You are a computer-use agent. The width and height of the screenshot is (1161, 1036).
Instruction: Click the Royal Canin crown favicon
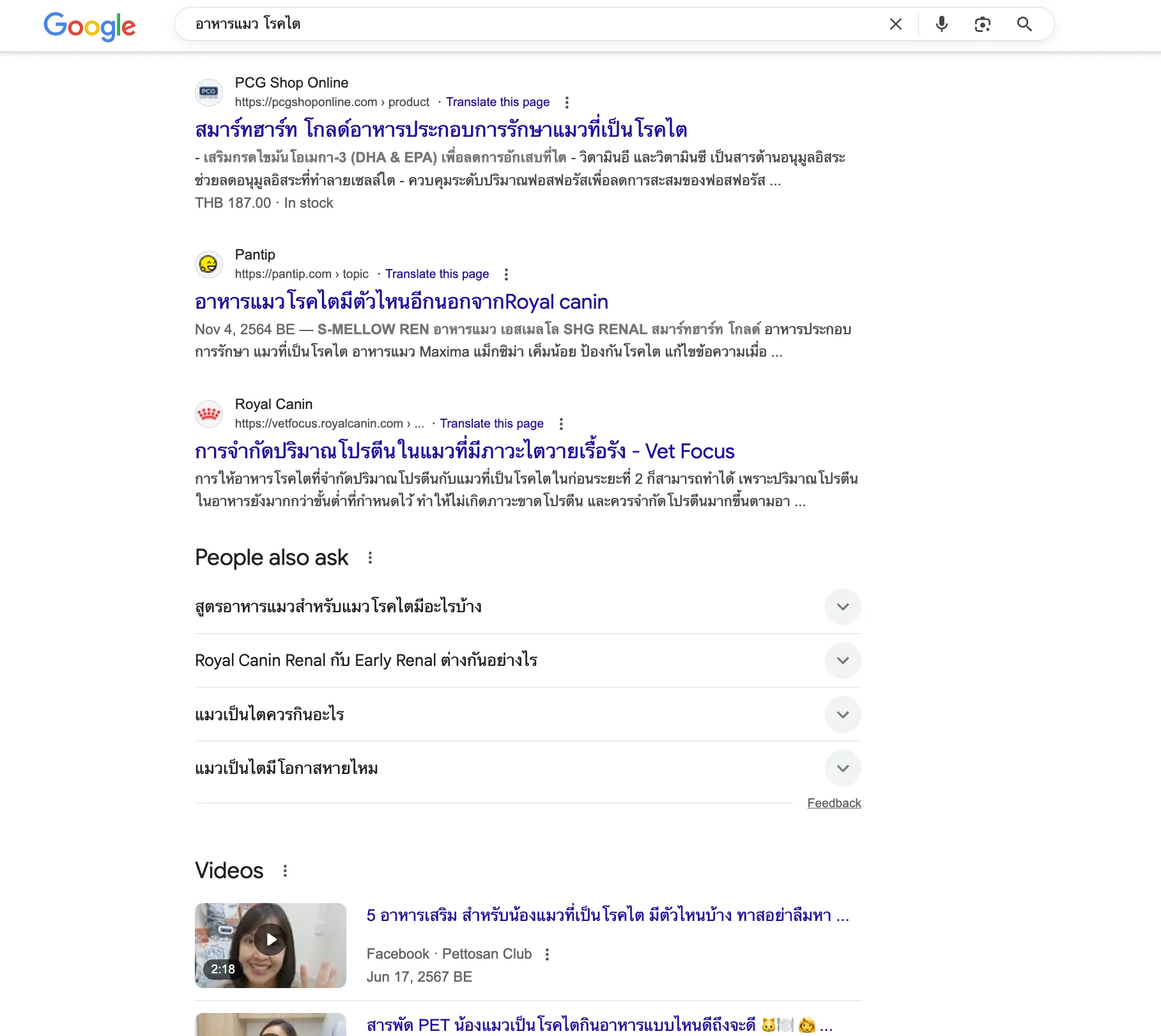[x=209, y=414]
